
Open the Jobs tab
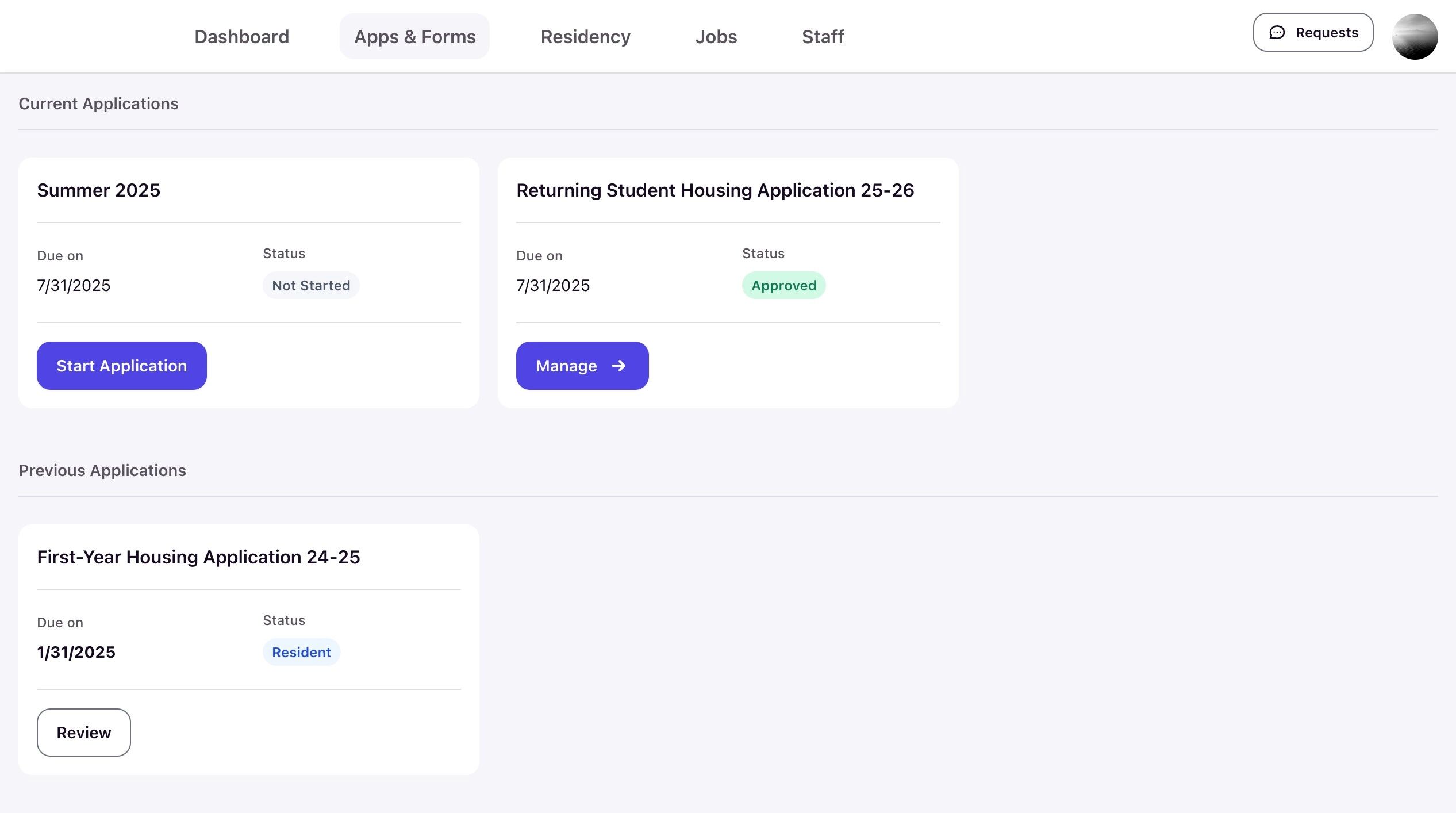(x=716, y=37)
